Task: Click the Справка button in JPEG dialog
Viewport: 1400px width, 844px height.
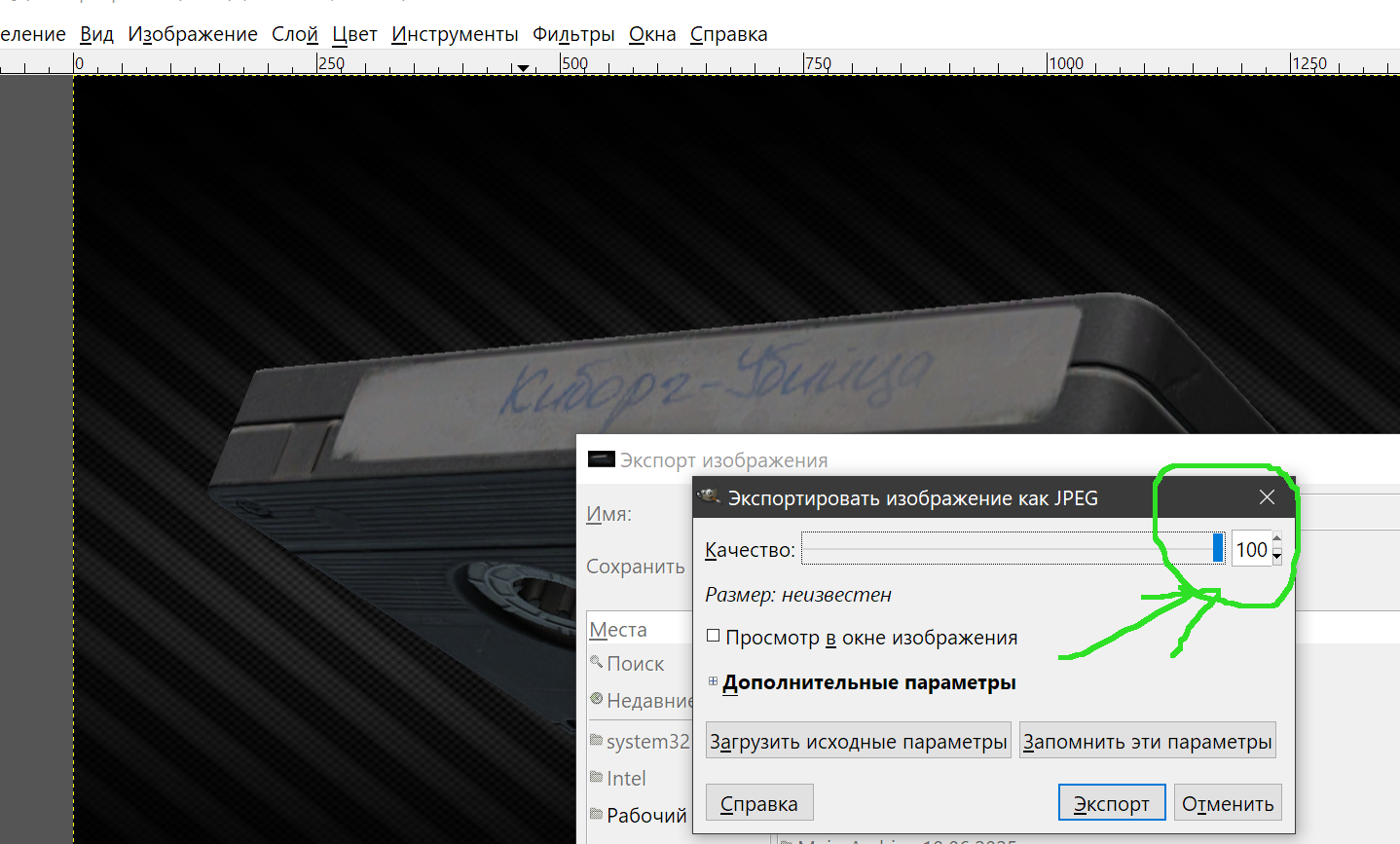Action: (759, 803)
